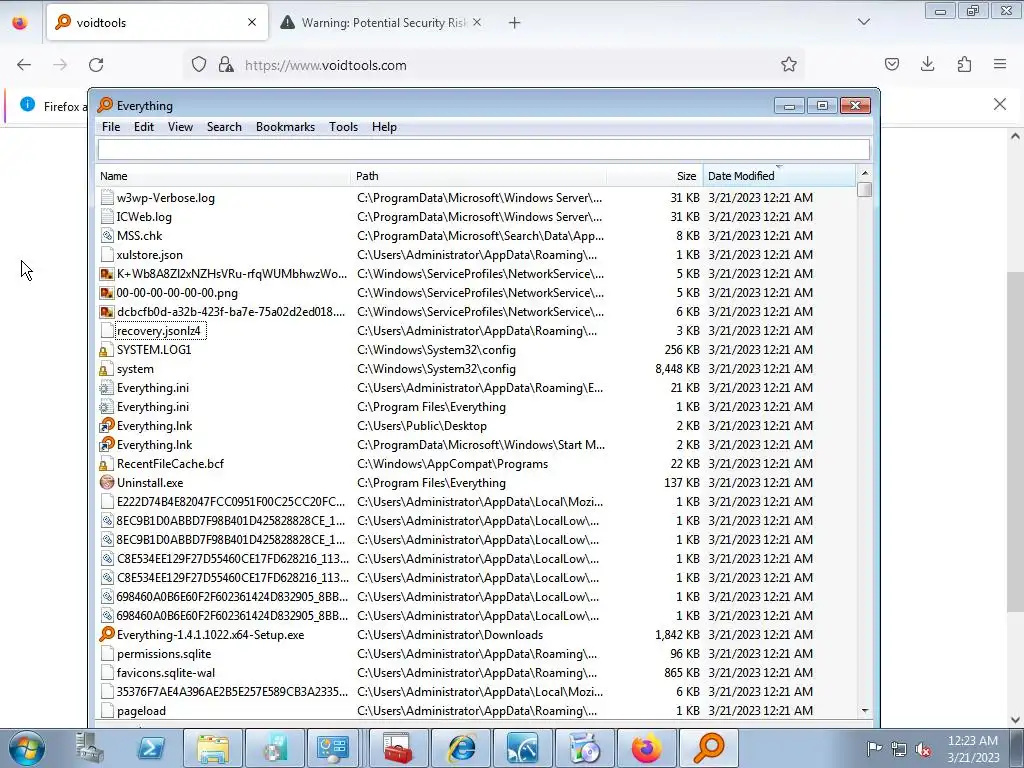Save page to Pocket in Firefox
Screen dimensions: 1024x768
point(891,64)
